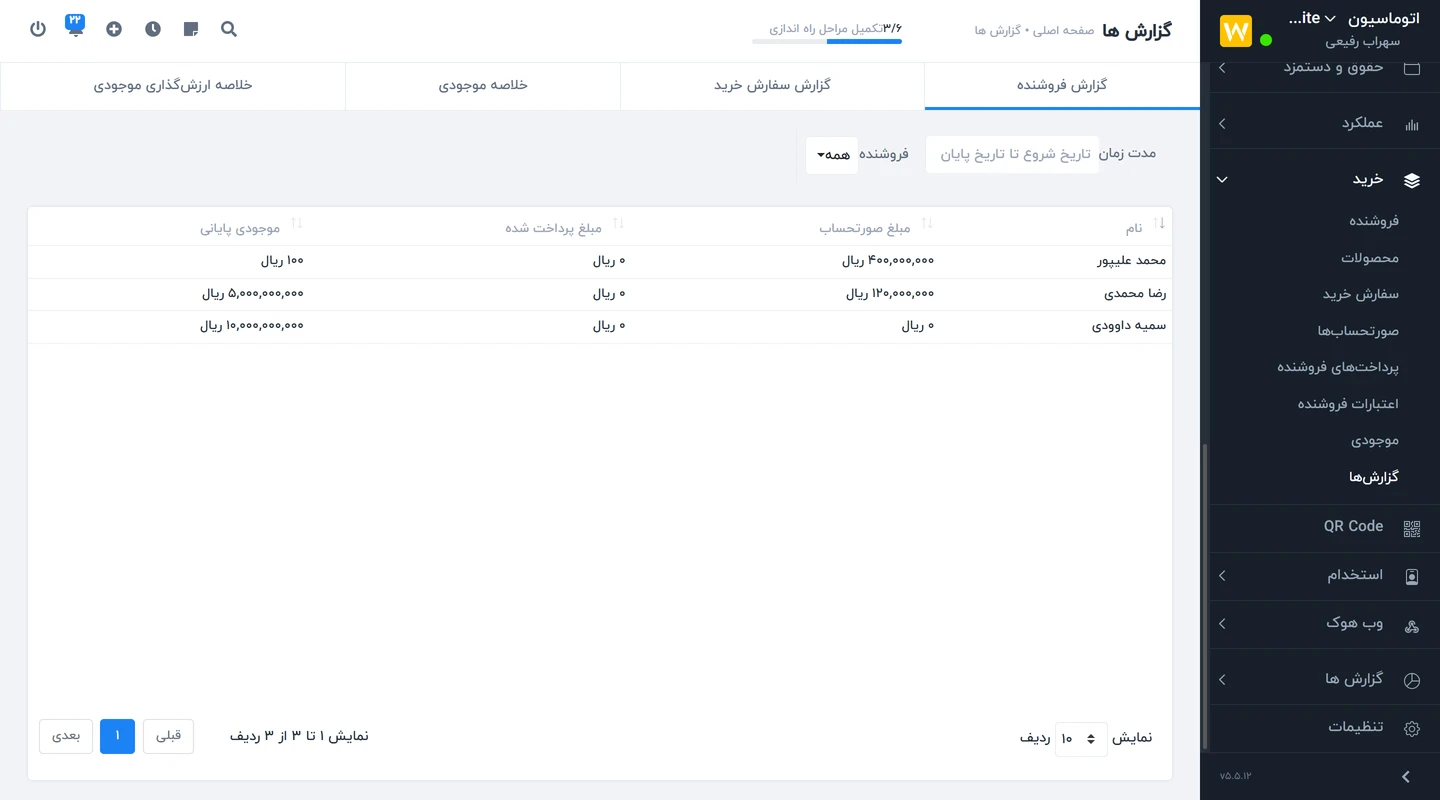1440x800 pixels.
Task: Click the قبلی pagination button
Action: pyautogui.click(x=168, y=736)
